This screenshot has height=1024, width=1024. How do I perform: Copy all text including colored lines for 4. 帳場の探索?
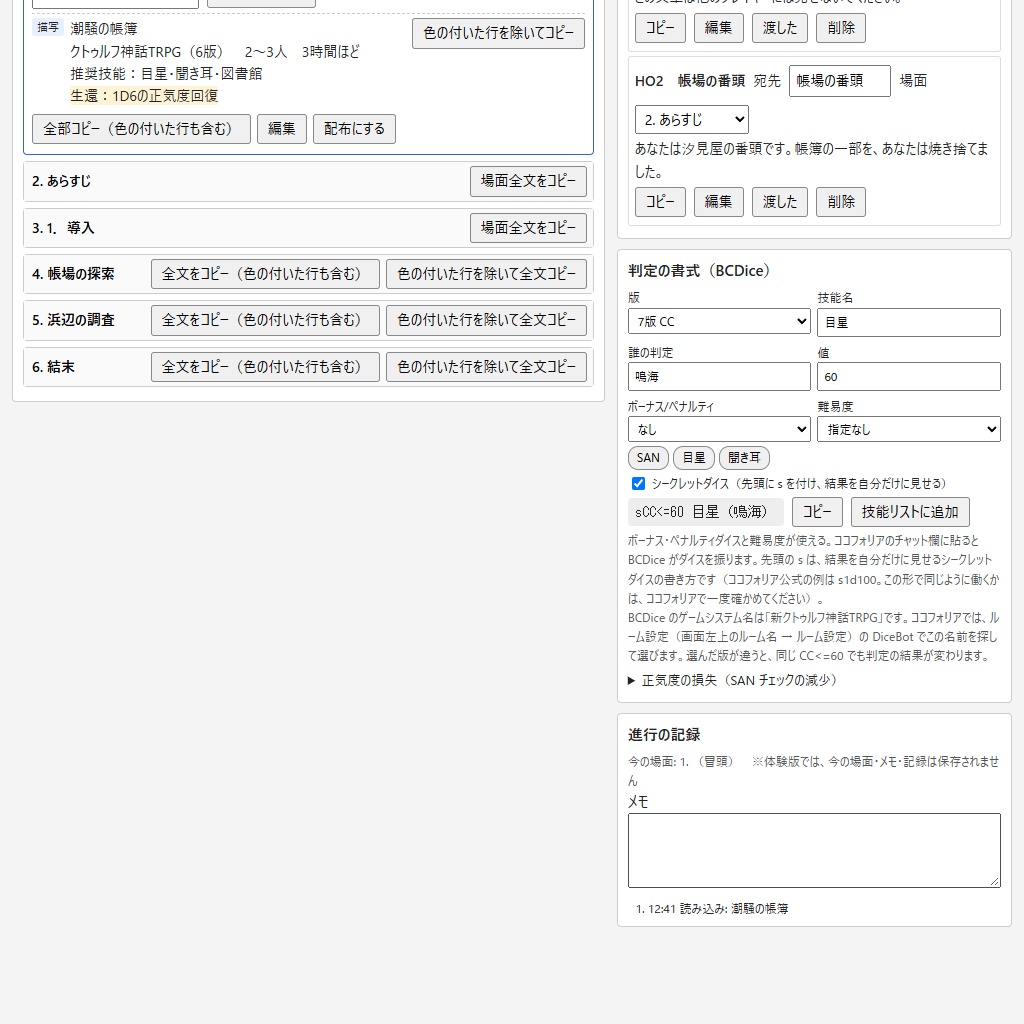[265, 274]
